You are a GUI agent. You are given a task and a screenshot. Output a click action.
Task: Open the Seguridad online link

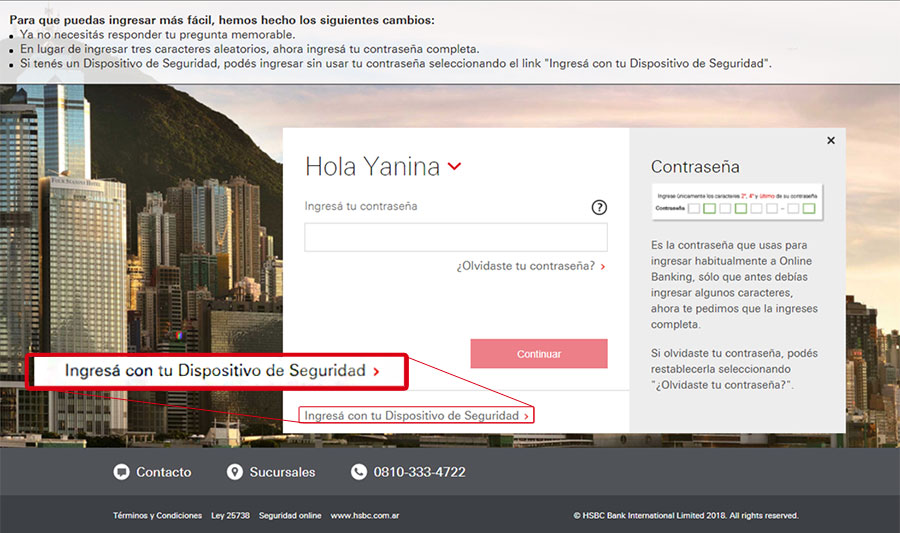[290, 515]
